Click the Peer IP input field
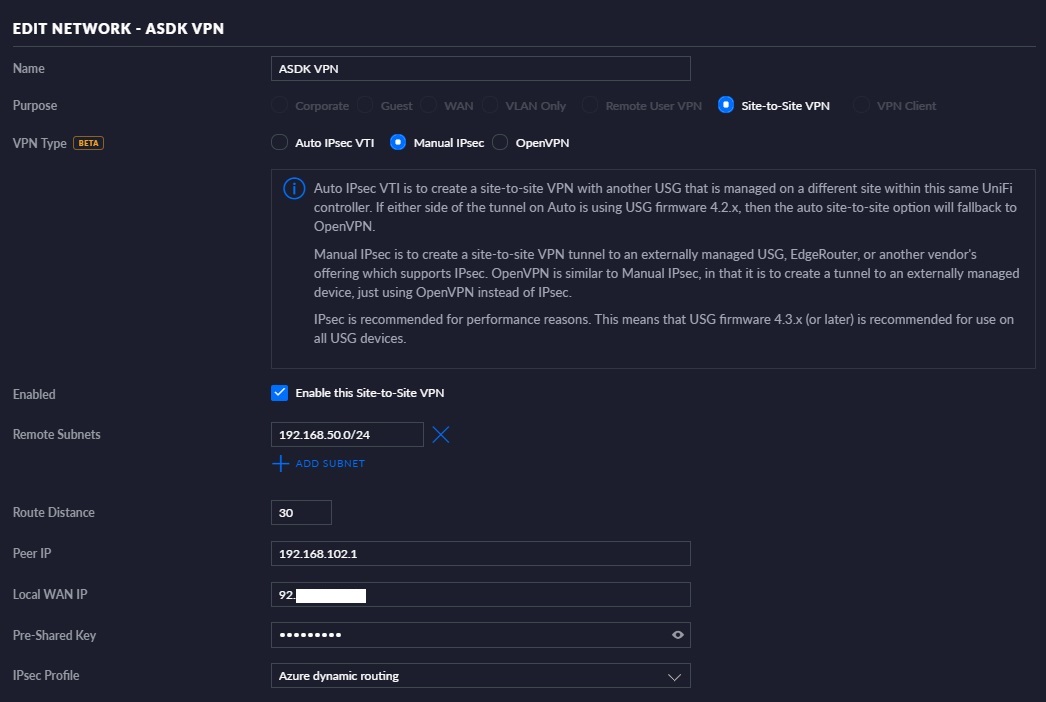Viewport: 1046px width, 702px height. pos(480,553)
